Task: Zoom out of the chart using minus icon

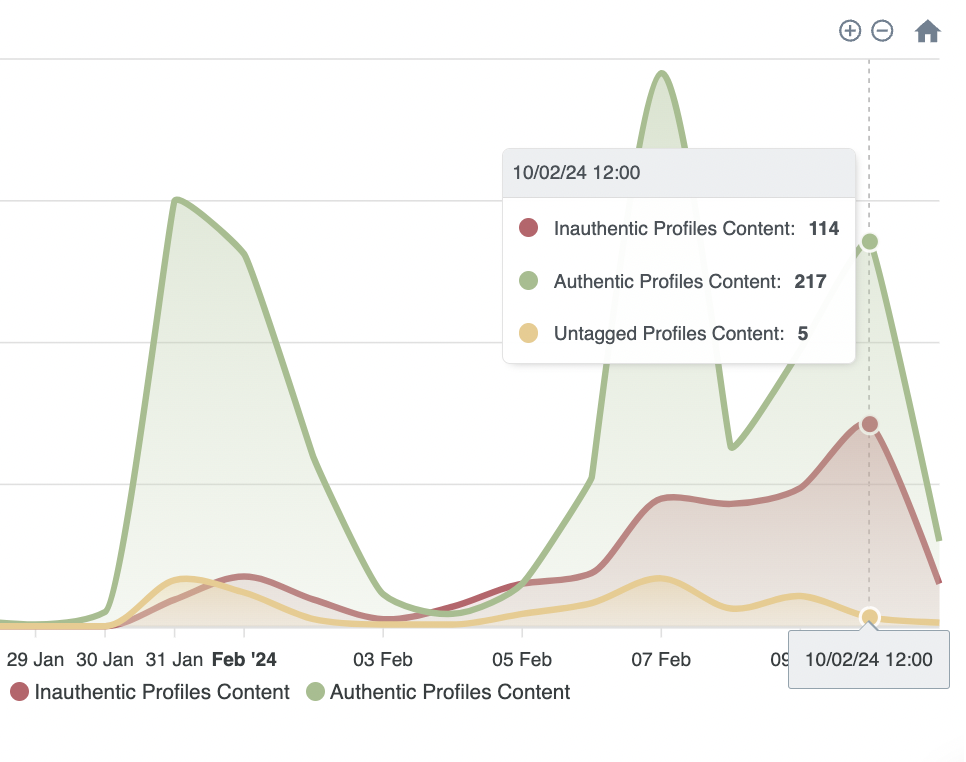Action: coord(881,31)
